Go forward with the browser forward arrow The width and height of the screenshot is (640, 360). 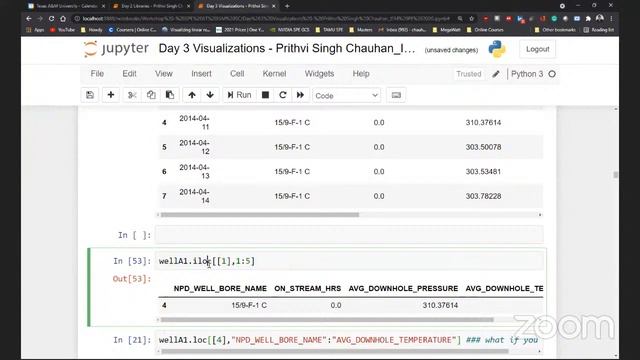[x=40, y=18]
